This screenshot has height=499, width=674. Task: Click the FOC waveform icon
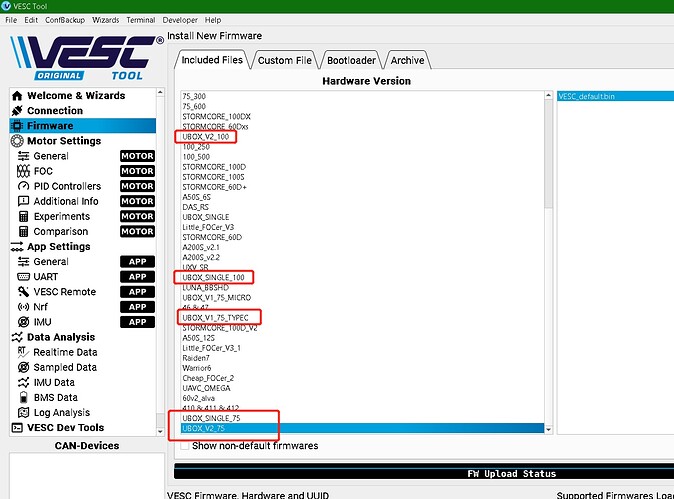click(23, 171)
